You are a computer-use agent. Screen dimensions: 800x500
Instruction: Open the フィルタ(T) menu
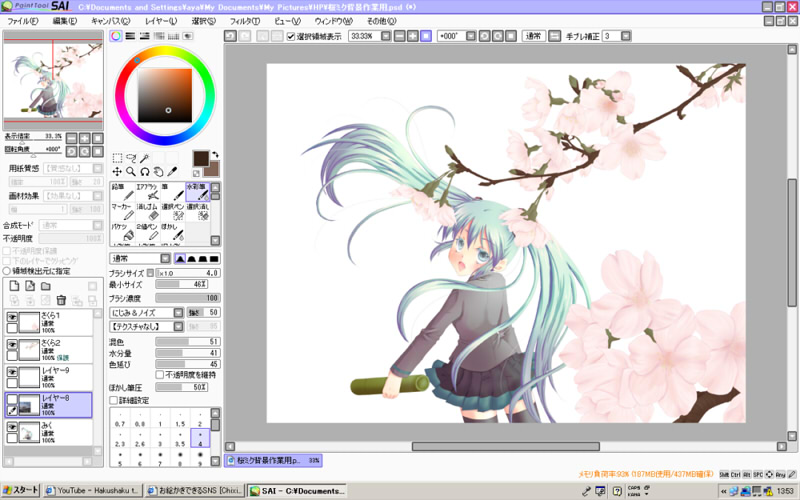coord(244,20)
